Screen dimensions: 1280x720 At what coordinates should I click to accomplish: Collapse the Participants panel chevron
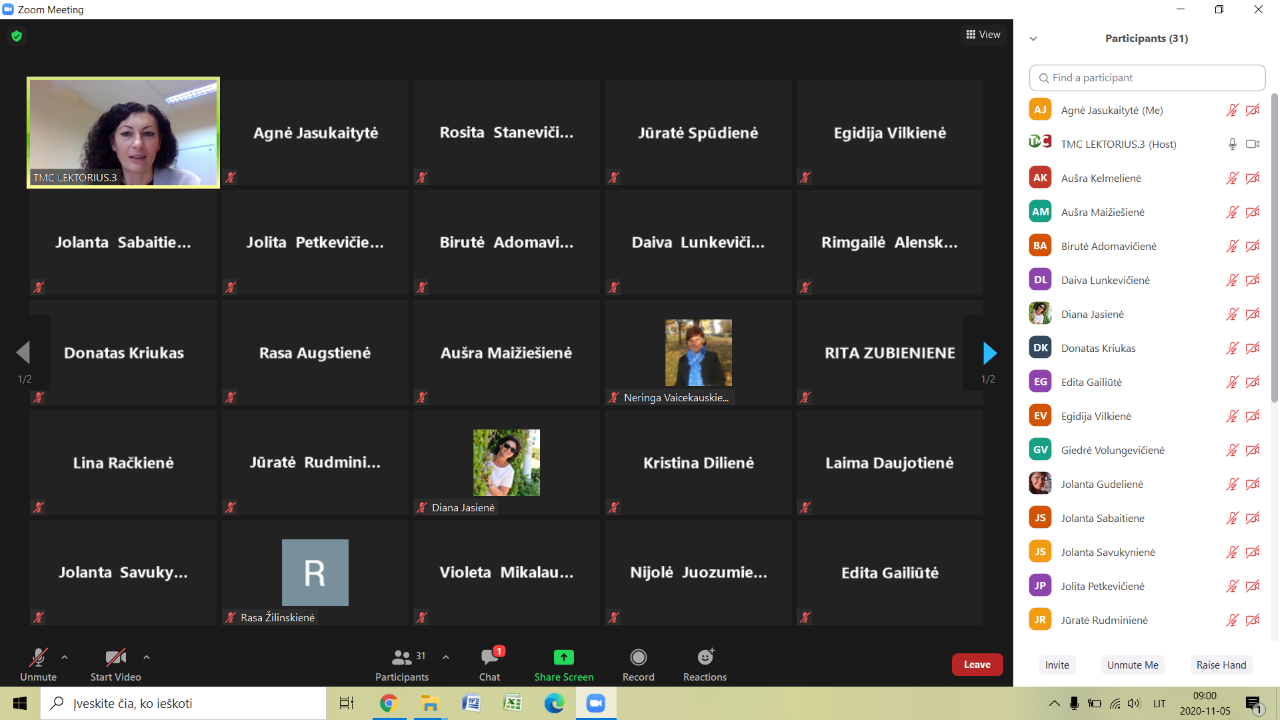[1033, 39]
